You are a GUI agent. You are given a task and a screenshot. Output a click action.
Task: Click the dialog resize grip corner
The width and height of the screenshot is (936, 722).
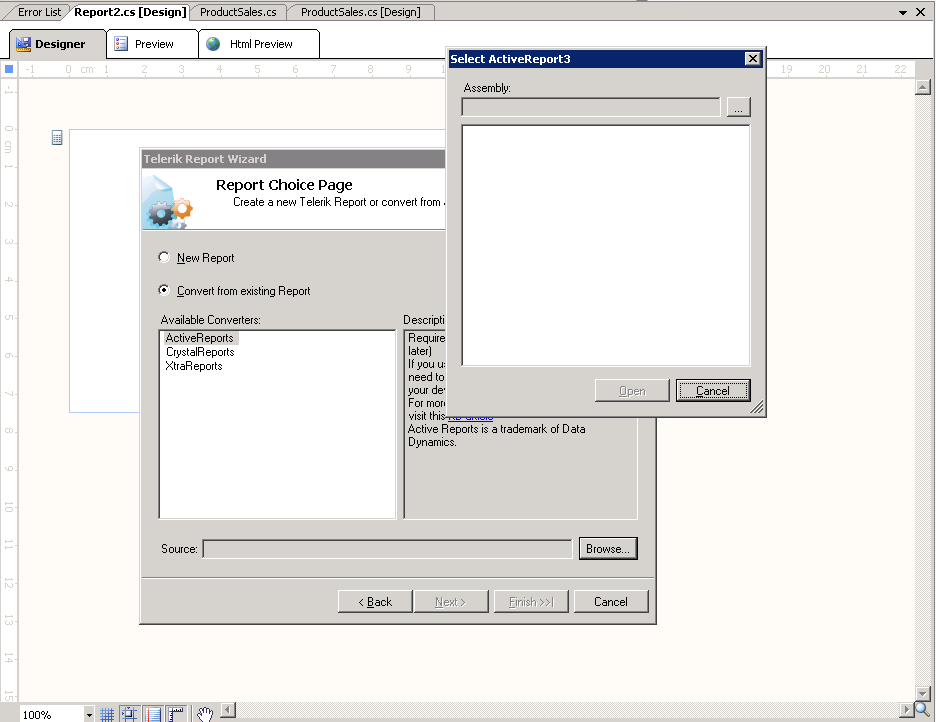click(x=756, y=408)
